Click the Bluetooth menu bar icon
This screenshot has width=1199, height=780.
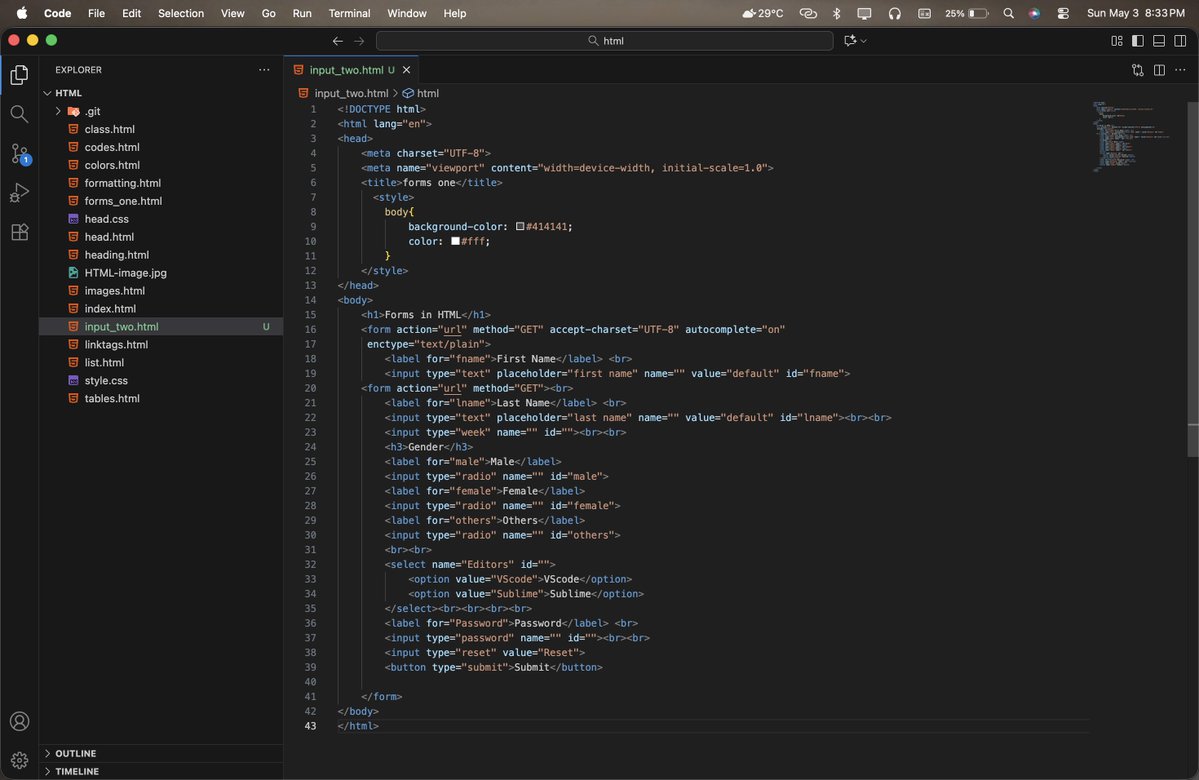tap(837, 13)
